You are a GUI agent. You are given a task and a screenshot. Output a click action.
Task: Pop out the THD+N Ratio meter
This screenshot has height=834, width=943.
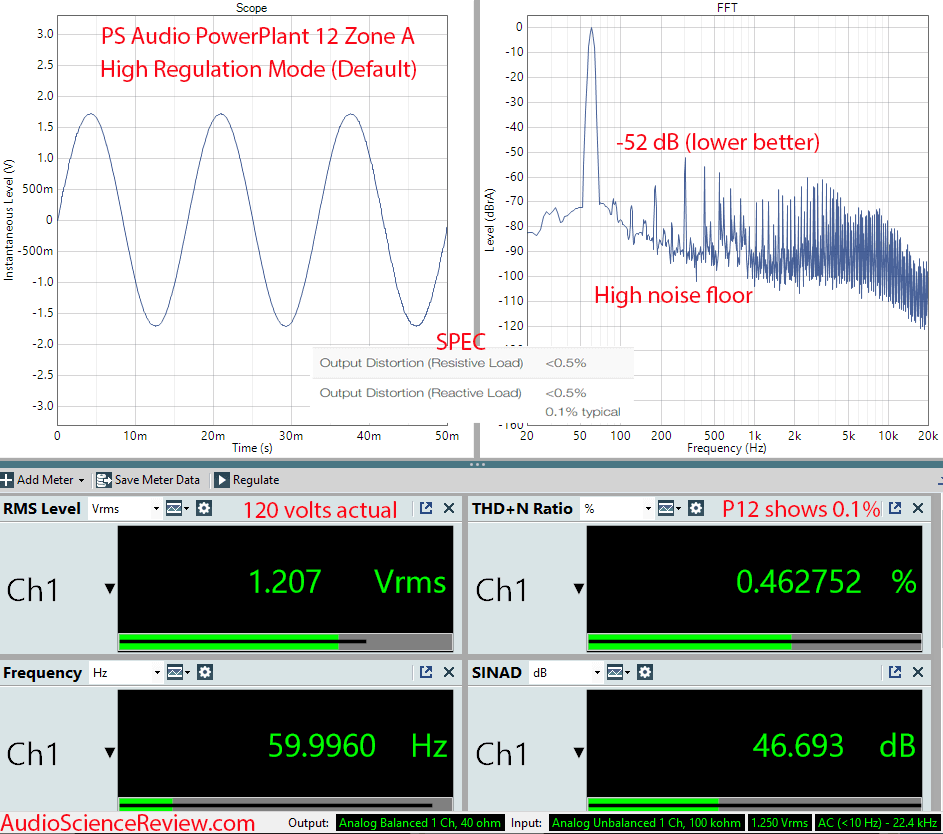click(895, 508)
